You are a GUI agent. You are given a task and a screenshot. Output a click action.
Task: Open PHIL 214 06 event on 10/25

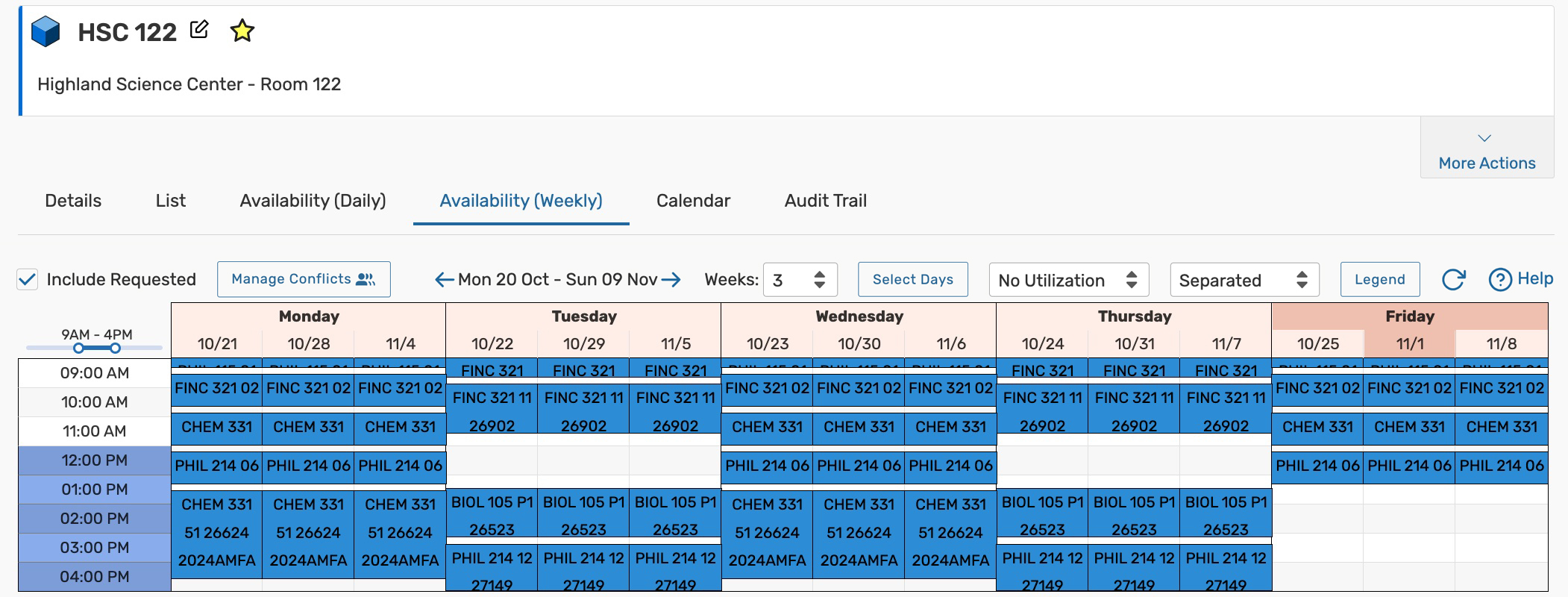1318,466
